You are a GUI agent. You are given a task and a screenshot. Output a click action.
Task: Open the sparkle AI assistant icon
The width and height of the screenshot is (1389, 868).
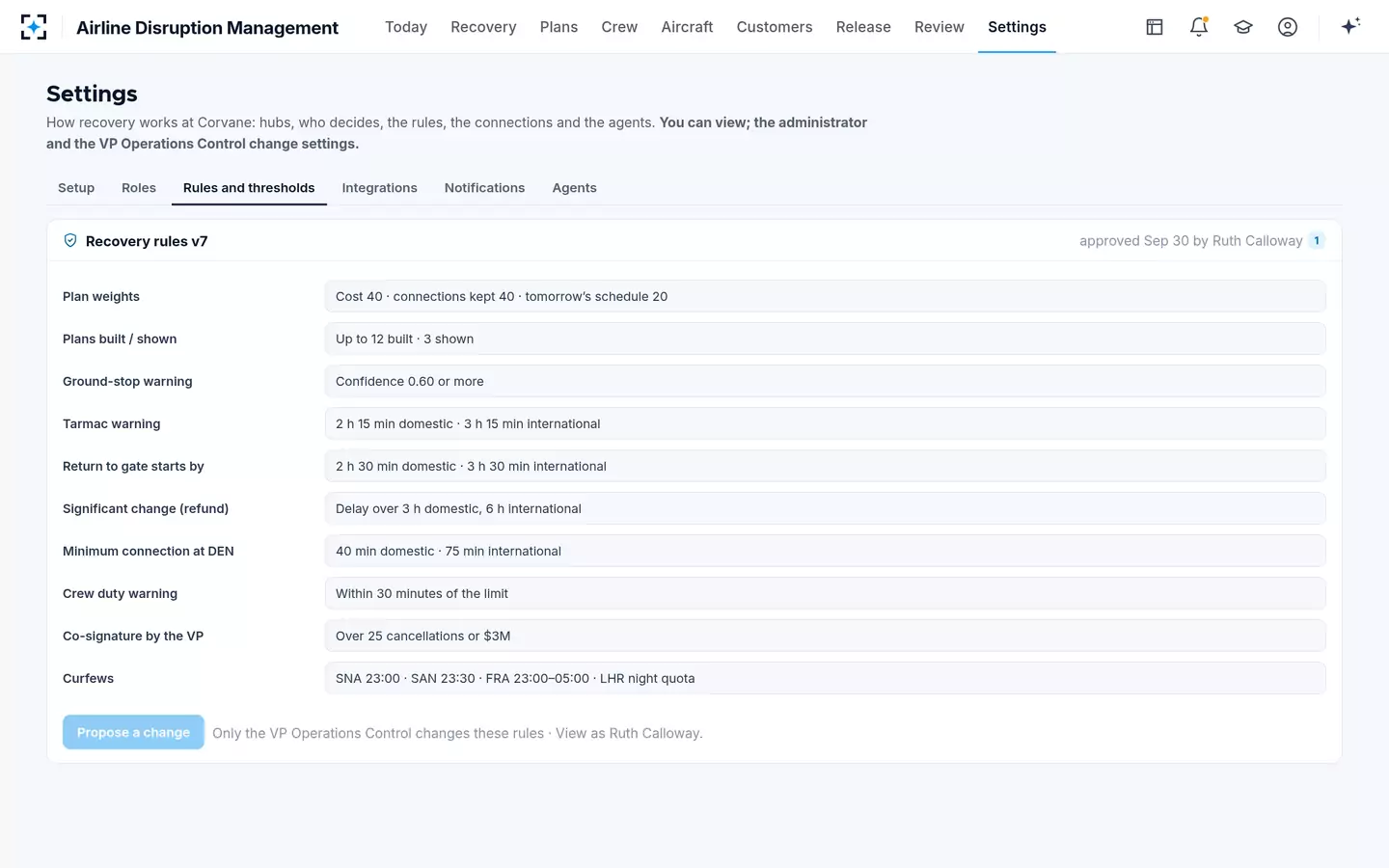pos(1350,26)
